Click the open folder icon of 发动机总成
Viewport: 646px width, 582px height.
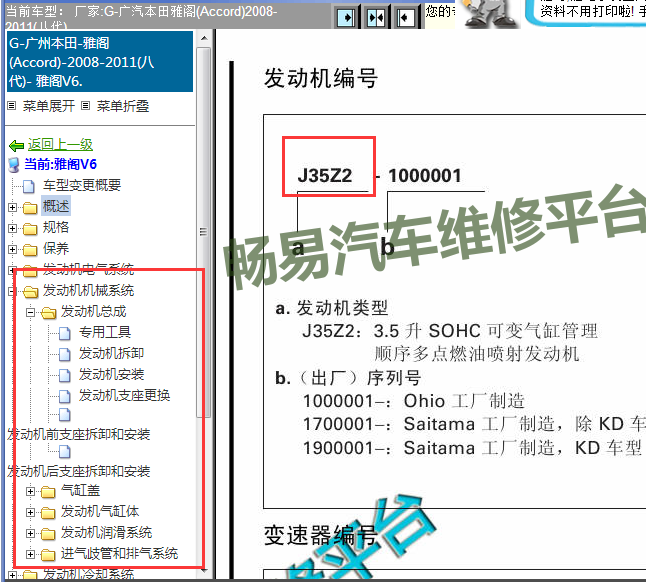coord(48,313)
